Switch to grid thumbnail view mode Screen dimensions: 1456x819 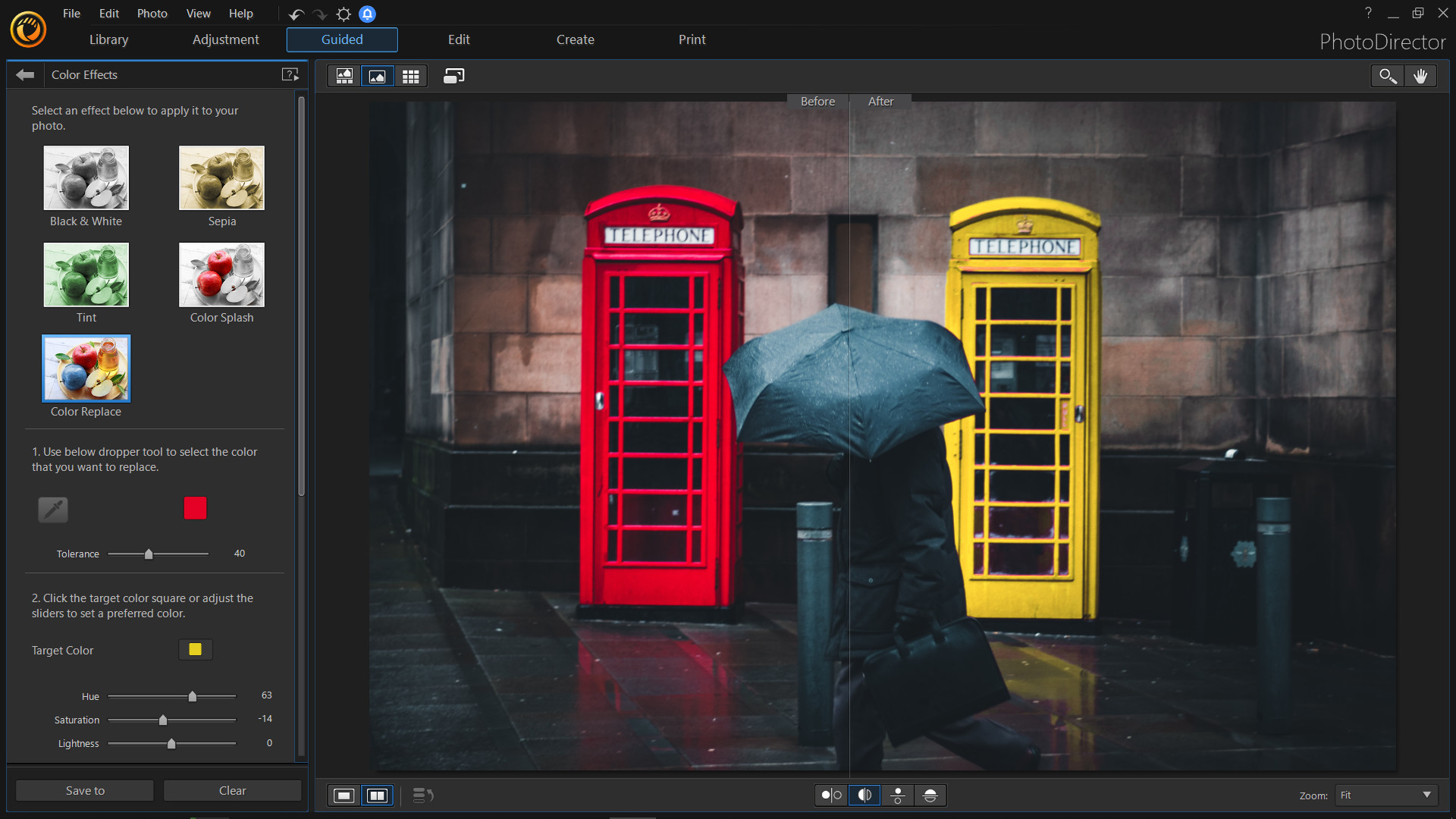pyautogui.click(x=410, y=76)
